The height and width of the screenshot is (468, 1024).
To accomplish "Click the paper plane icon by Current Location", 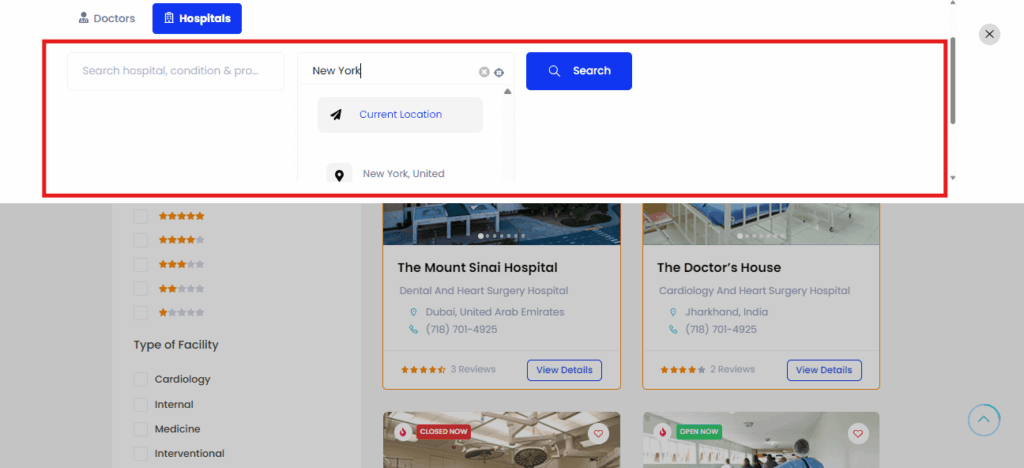I will coord(336,115).
